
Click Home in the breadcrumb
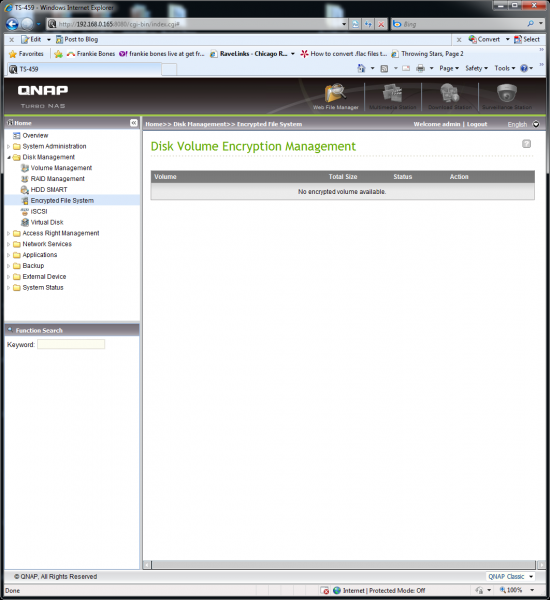click(154, 124)
